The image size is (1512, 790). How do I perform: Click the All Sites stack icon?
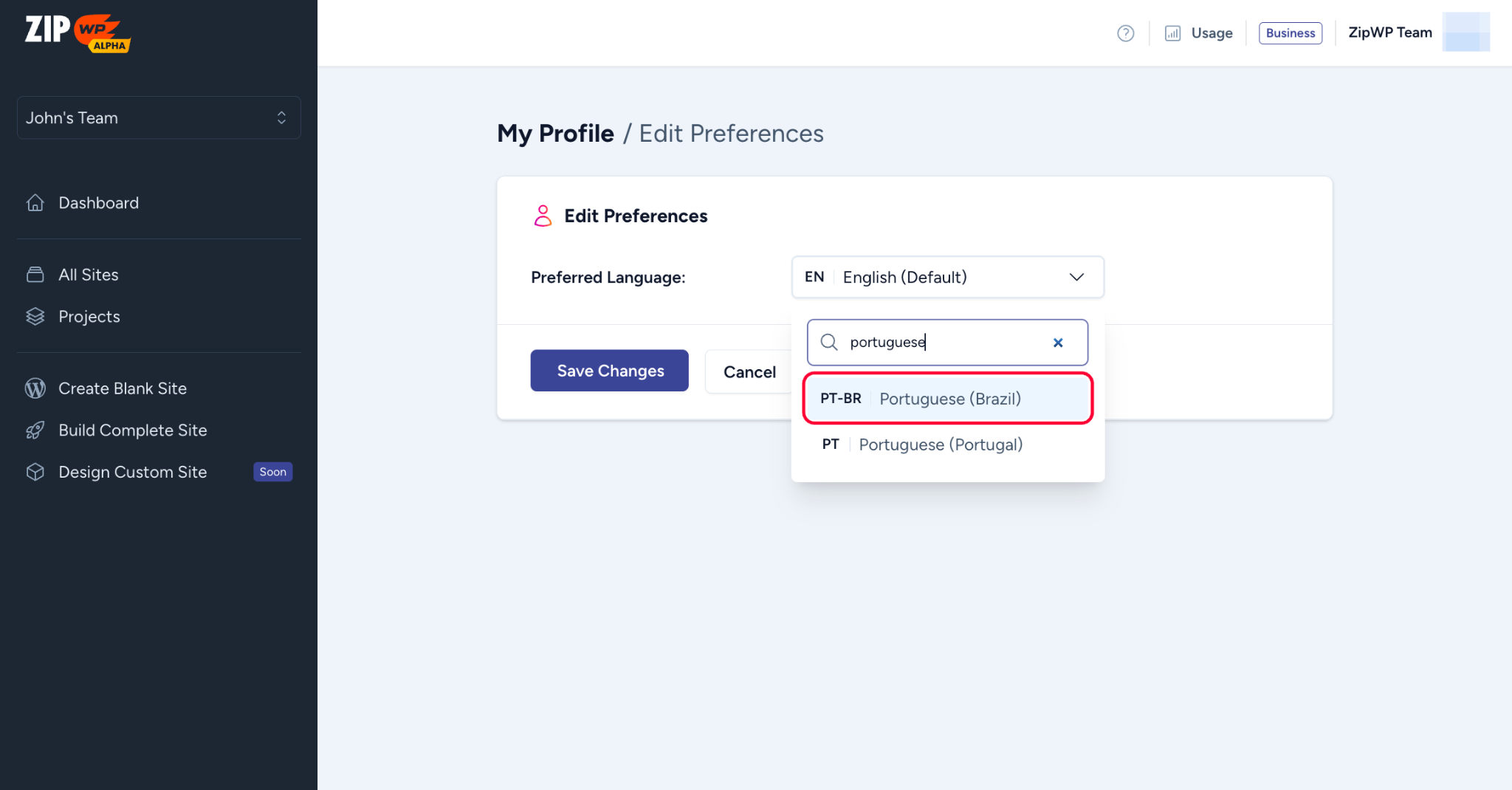tap(35, 275)
